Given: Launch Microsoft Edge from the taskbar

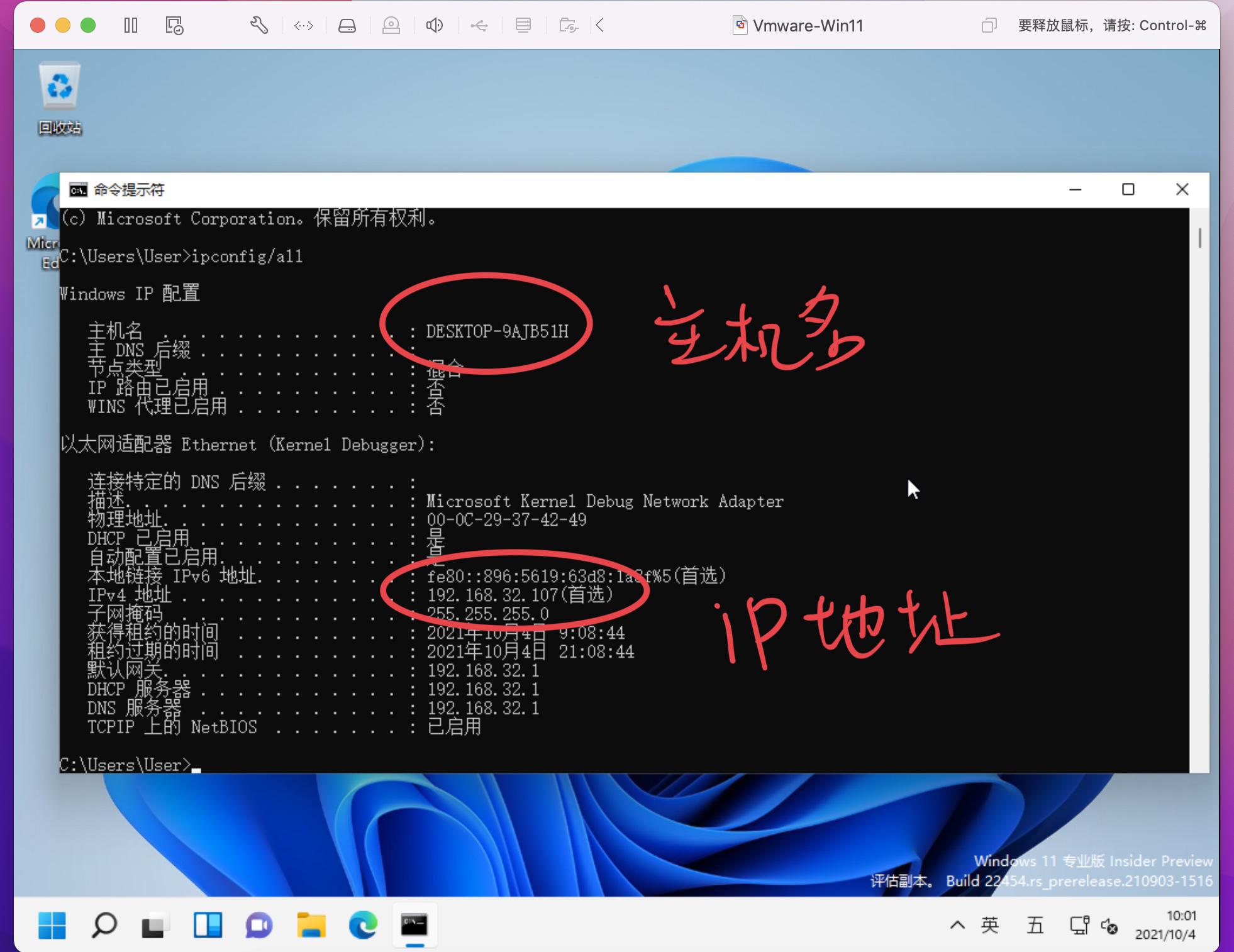Looking at the screenshot, I should [364, 925].
